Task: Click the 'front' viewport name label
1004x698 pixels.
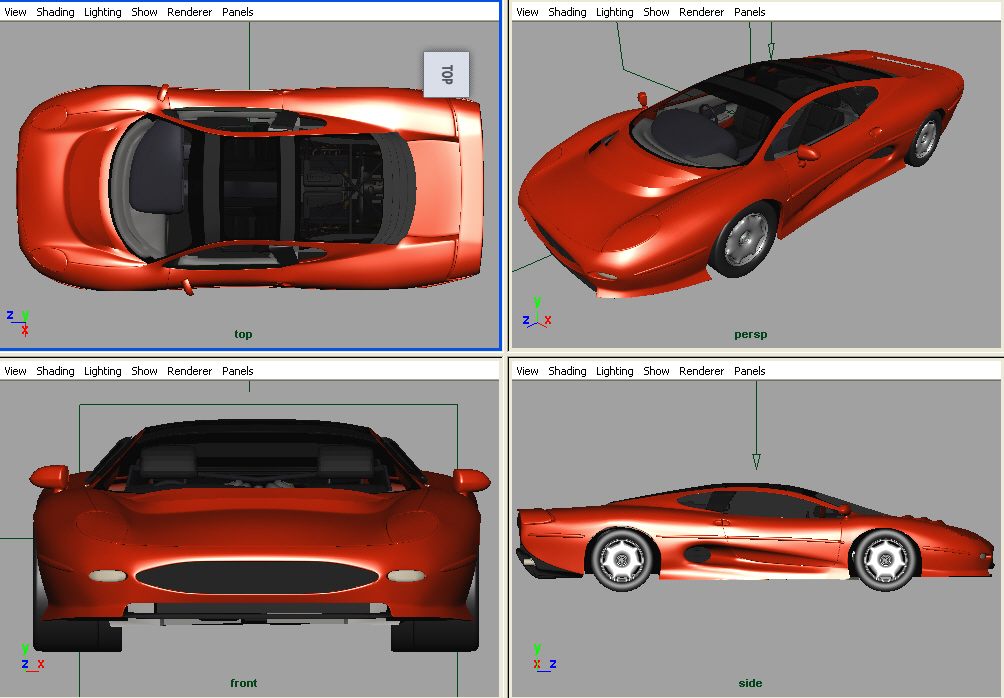Action: 243,683
